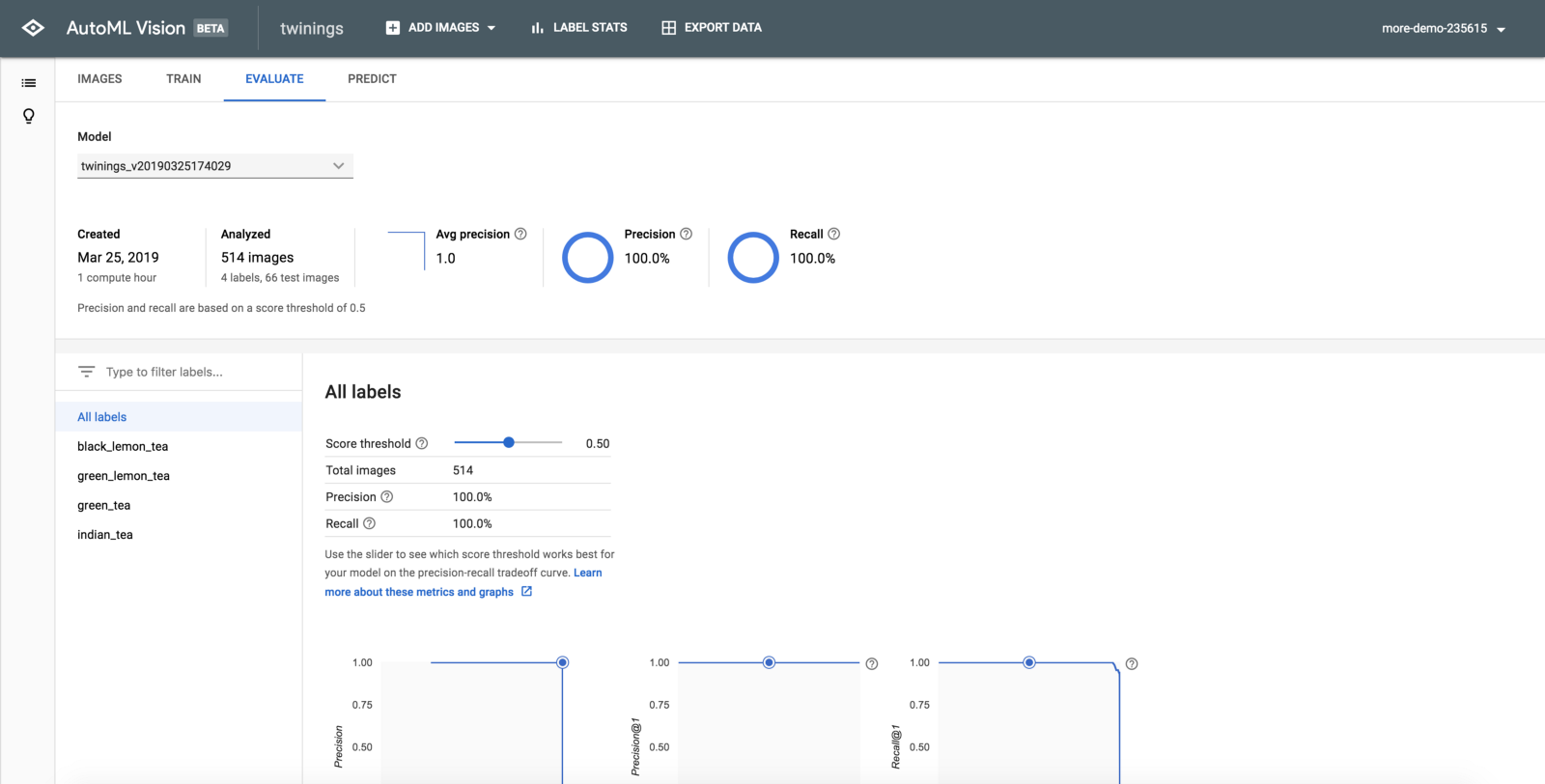This screenshot has height=784, width=1545.
Task: Open the Model selection dropdown
Action: [215, 166]
